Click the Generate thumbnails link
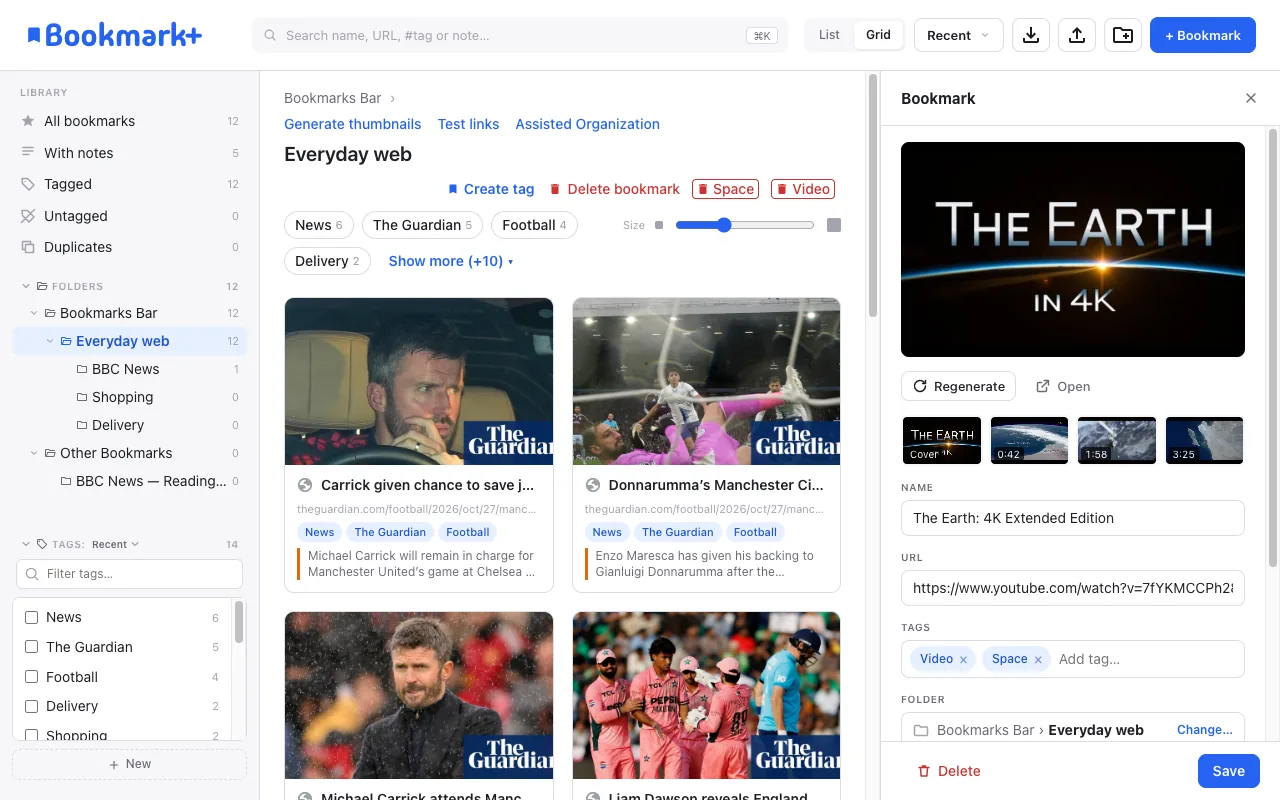This screenshot has height=800, width=1280. tap(353, 124)
